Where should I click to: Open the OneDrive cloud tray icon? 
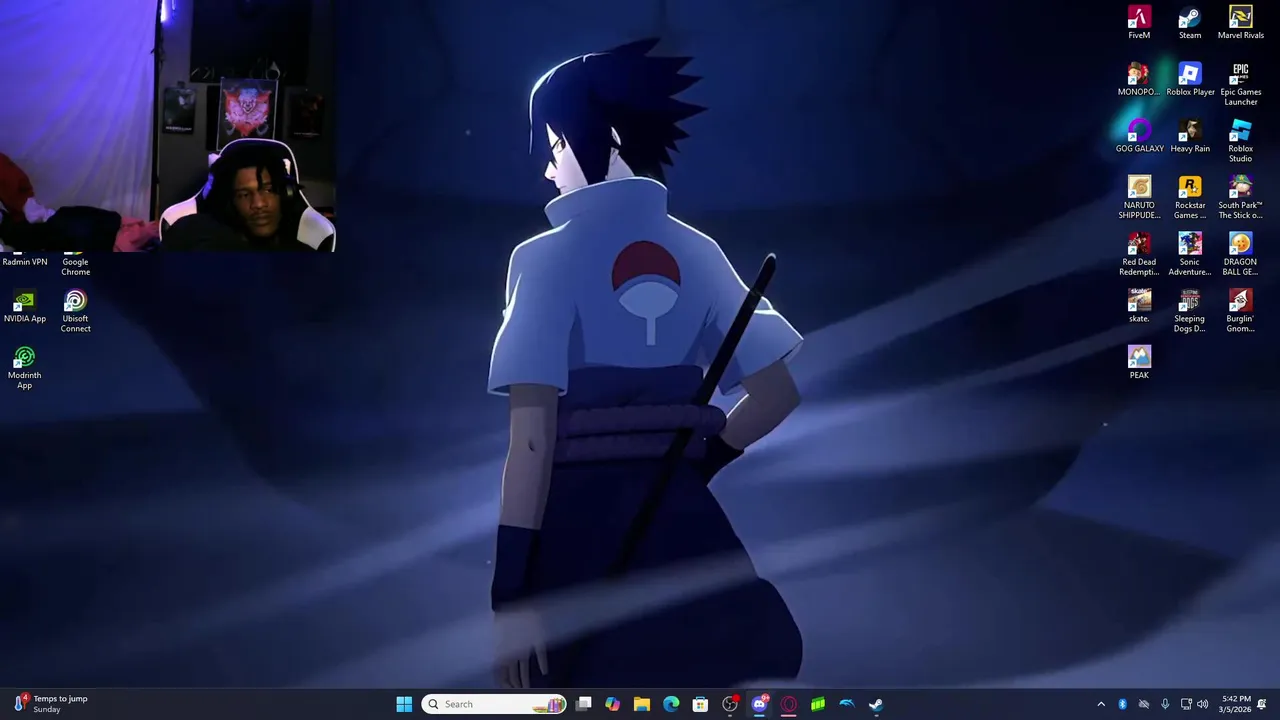[1144, 704]
